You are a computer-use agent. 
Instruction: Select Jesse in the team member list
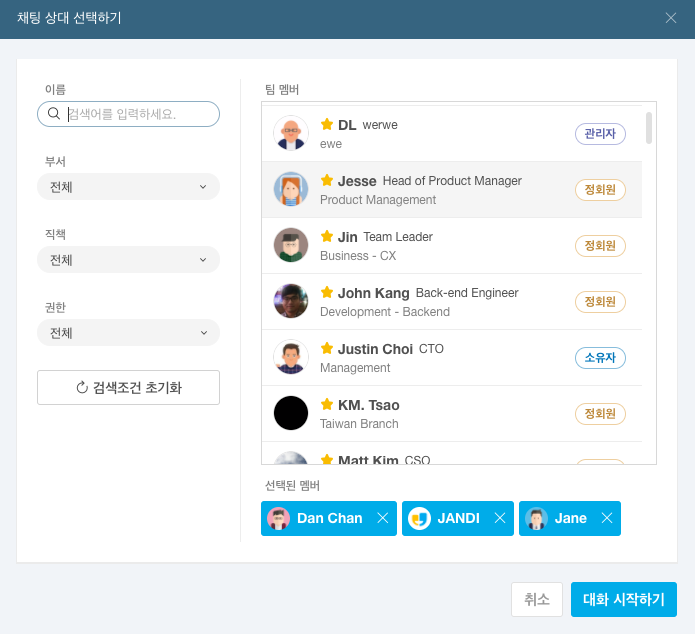point(450,190)
